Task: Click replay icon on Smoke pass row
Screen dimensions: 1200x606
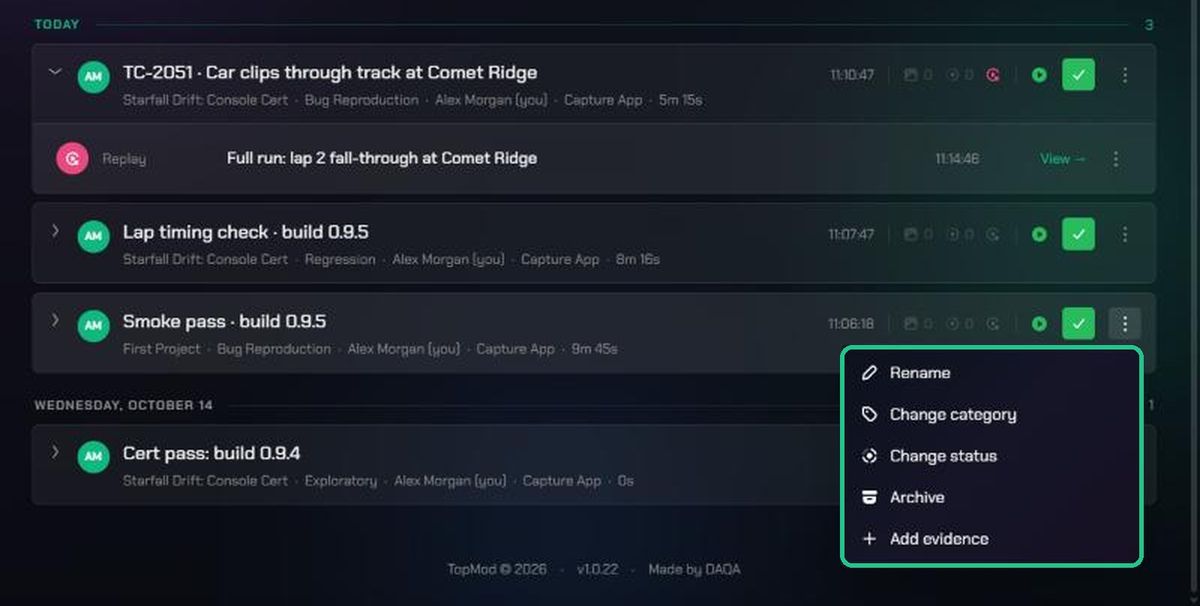Action: [993, 324]
